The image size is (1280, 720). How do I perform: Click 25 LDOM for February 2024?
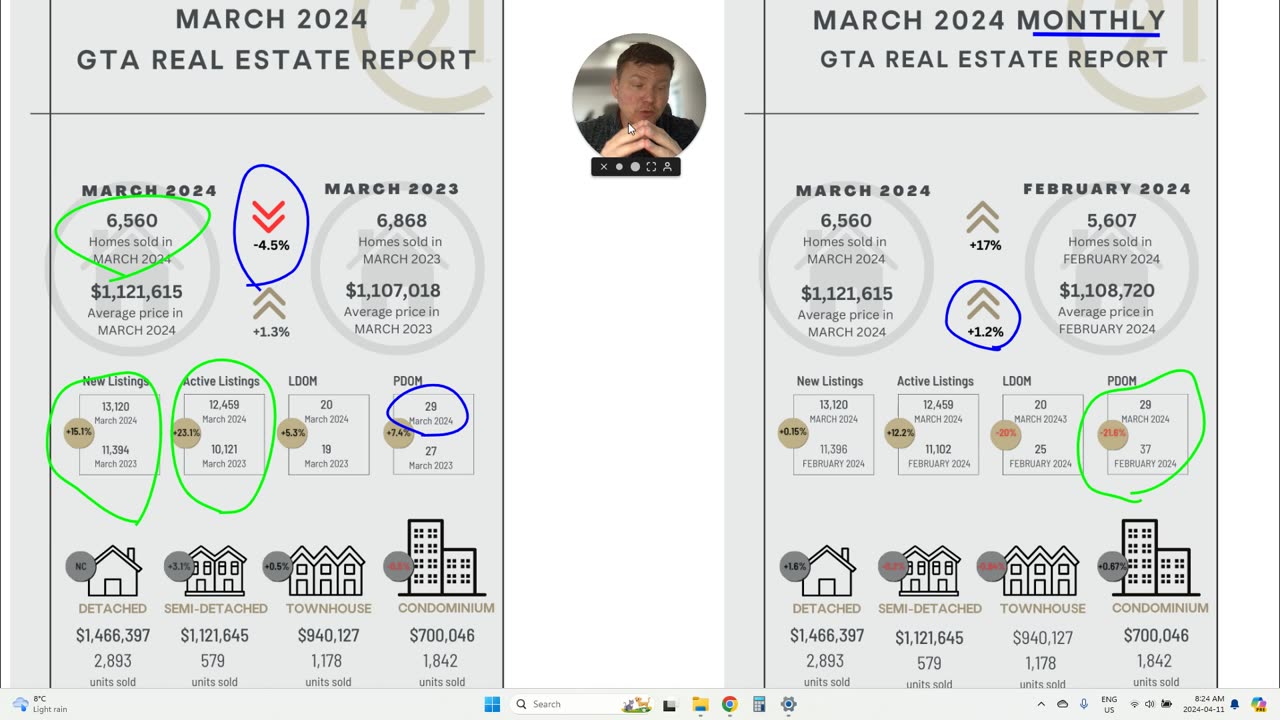1040,450
